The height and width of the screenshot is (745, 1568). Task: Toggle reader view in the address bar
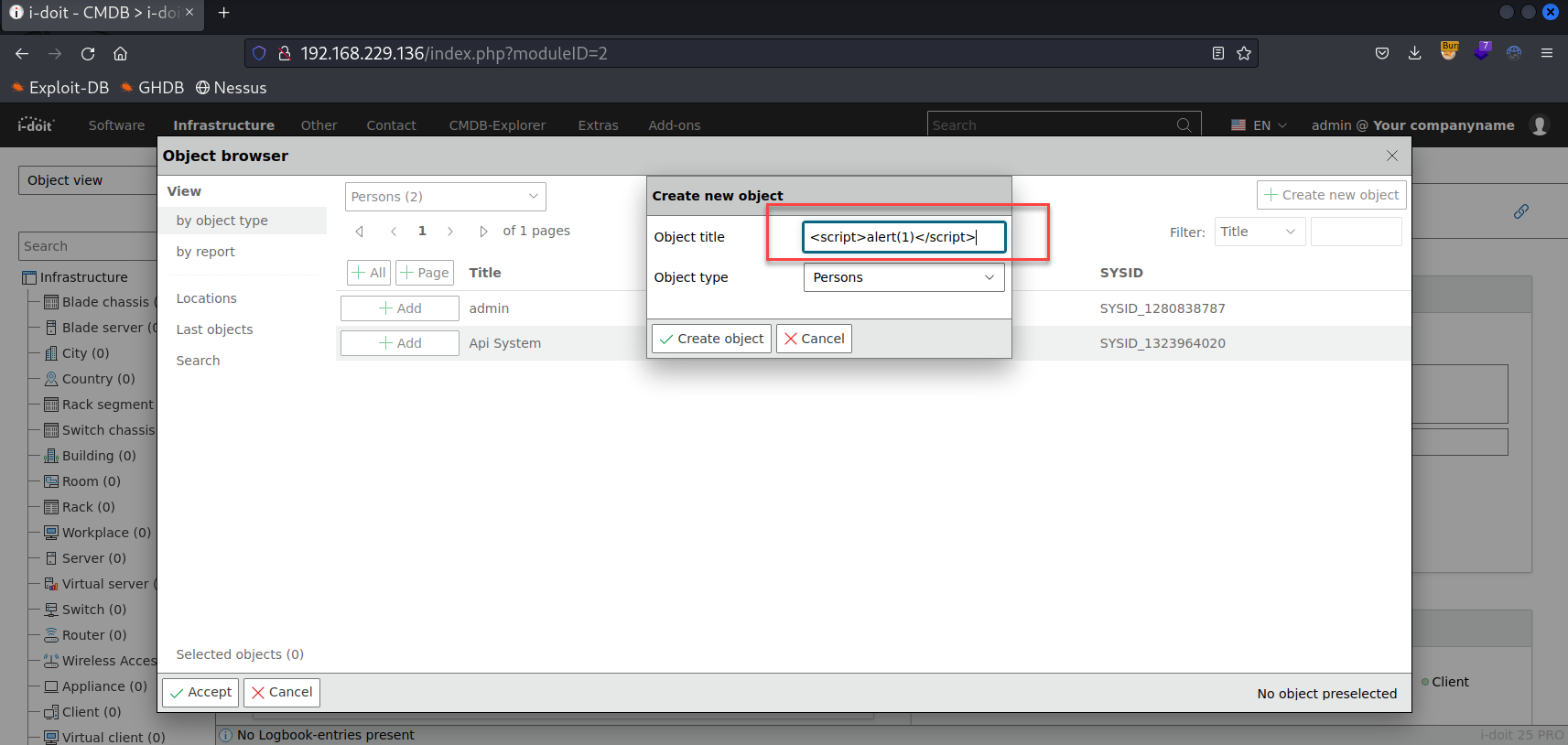point(1217,53)
